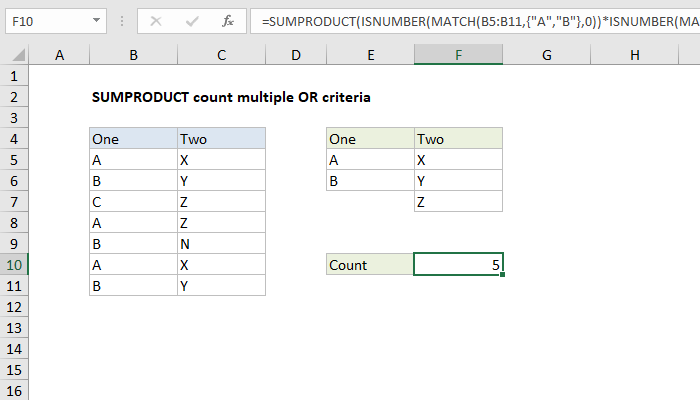Select row 12 header
Screen dimensions: 700x400
point(14,307)
